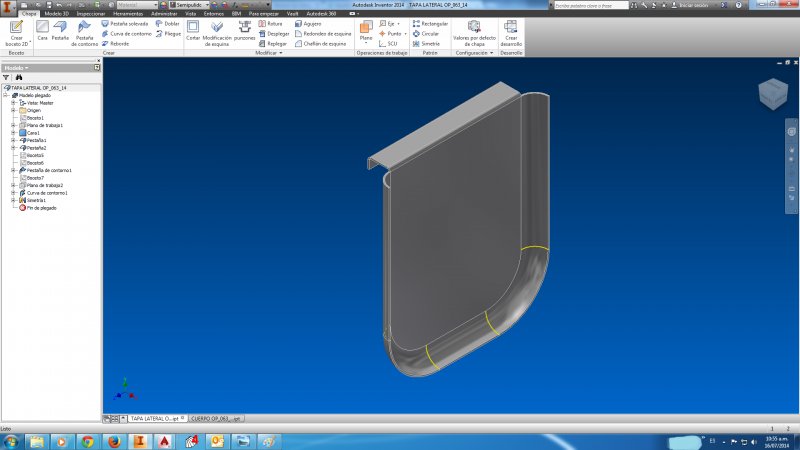Launch Crear desarrollo flat pattern
Screen dimensions: 800x450
511,34
